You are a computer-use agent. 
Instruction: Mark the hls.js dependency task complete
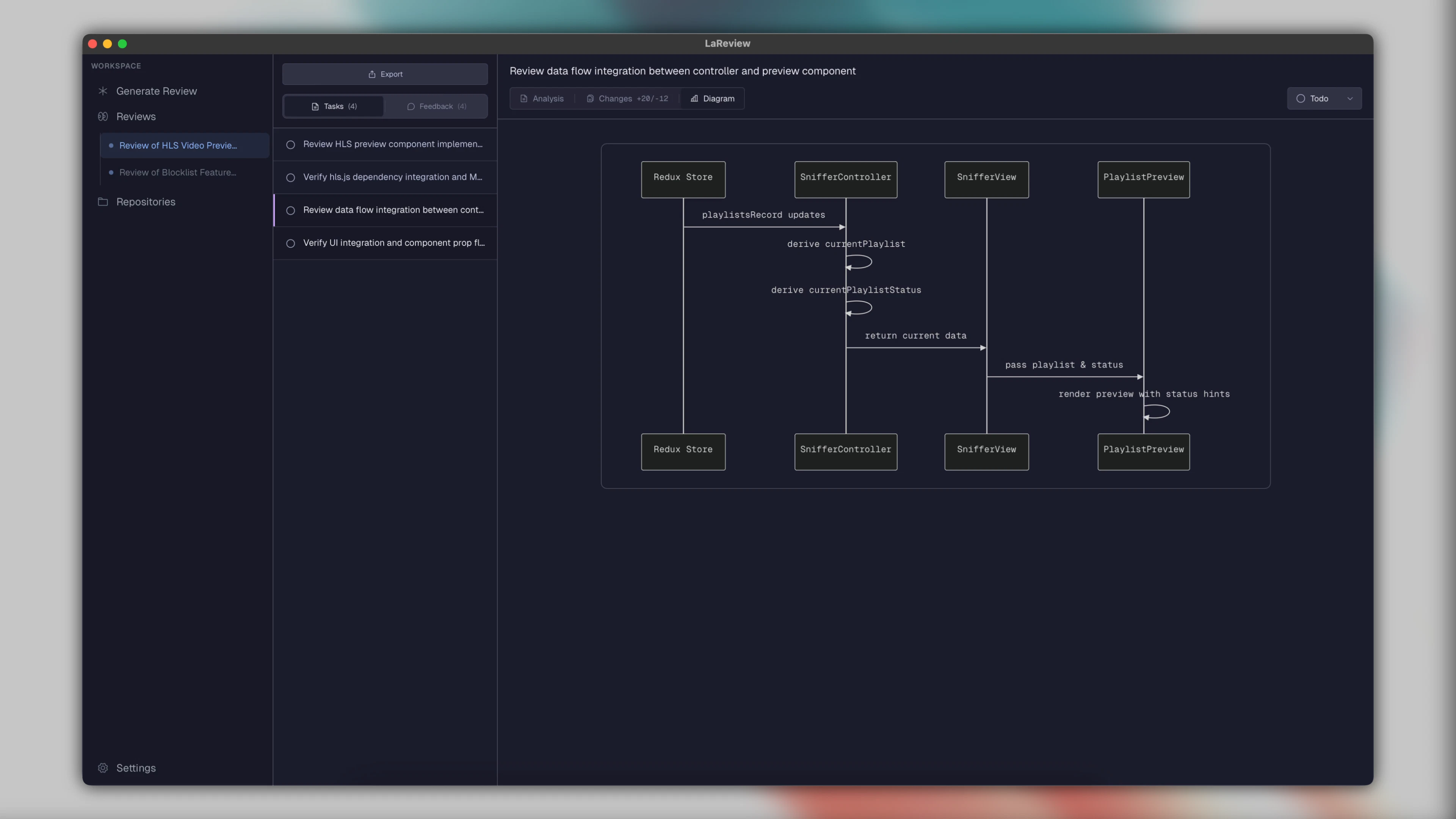pyautogui.click(x=290, y=177)
